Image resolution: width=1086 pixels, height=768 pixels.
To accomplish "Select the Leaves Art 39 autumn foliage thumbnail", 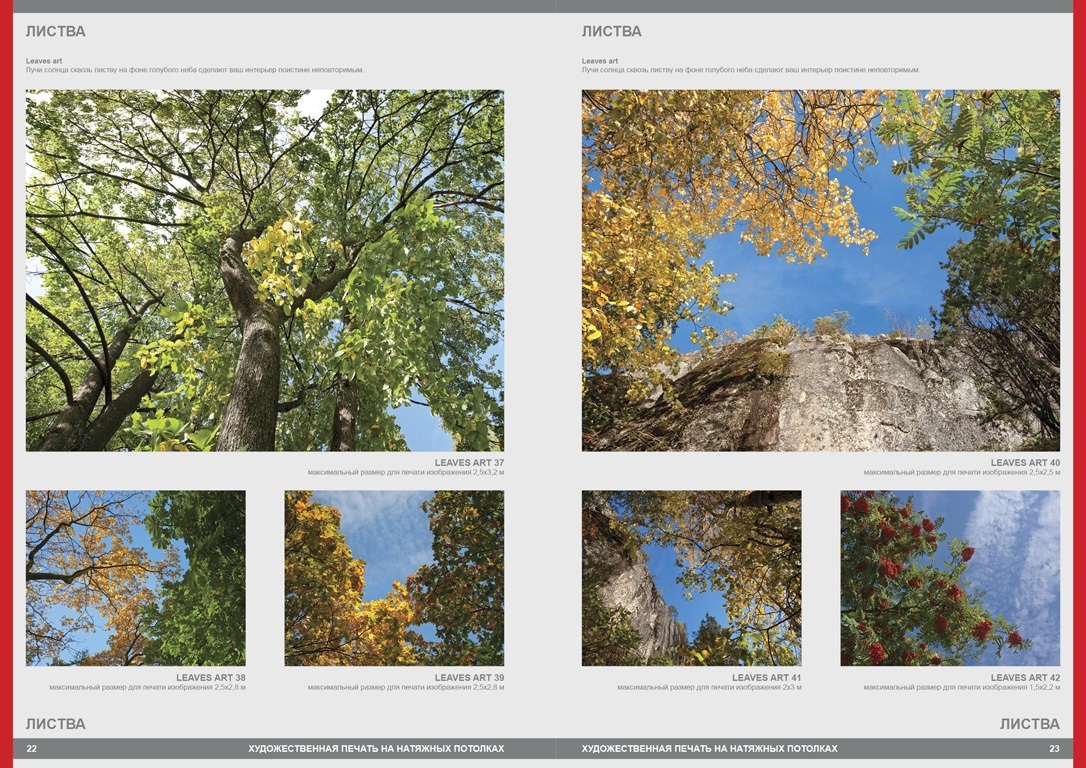I will click(394, 578).
